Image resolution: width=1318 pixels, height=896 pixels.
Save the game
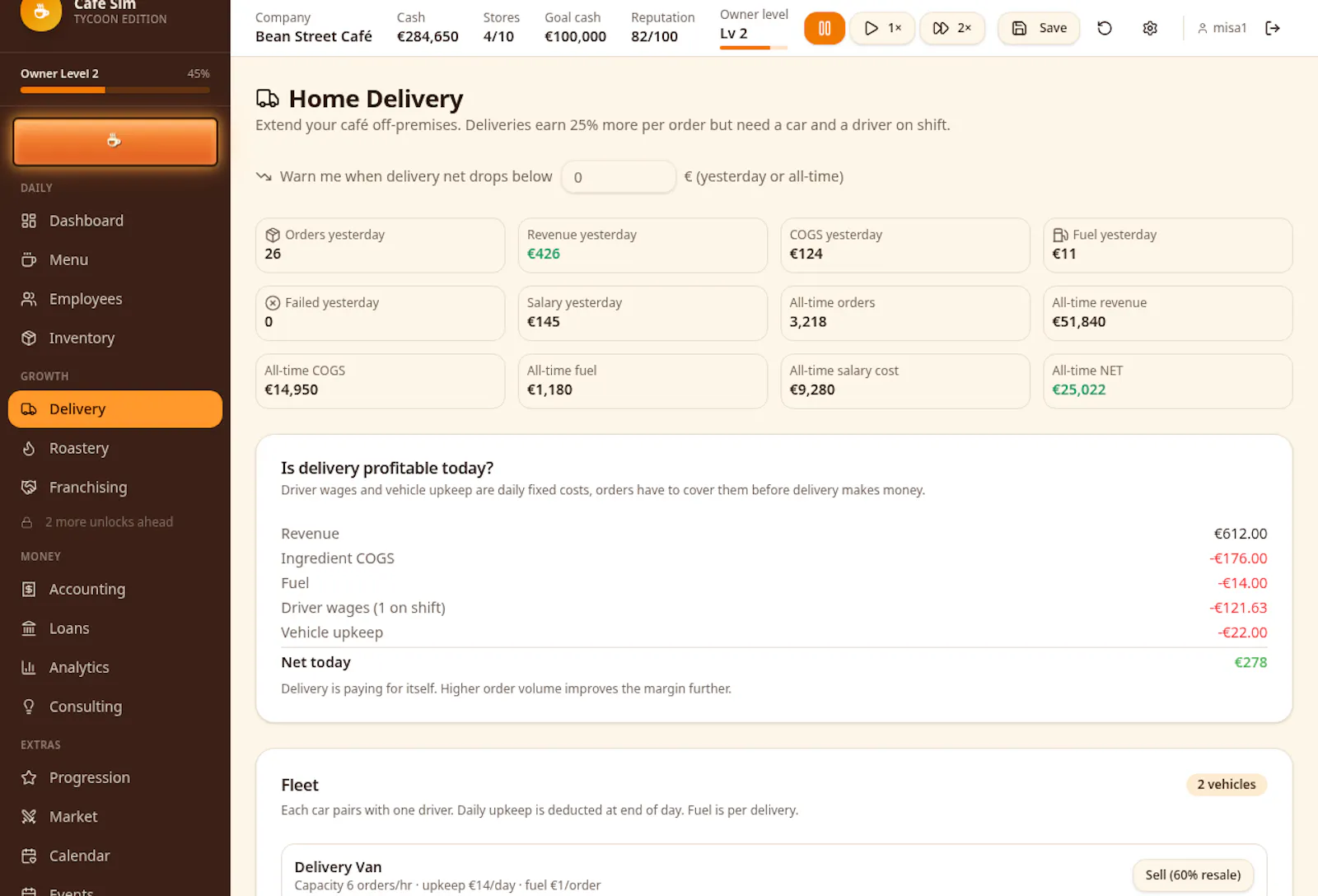pyautogui.click(x=1039, y=28)
